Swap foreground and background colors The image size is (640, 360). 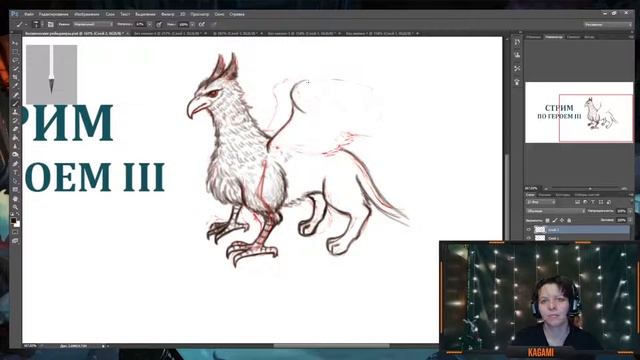(18, 214)
